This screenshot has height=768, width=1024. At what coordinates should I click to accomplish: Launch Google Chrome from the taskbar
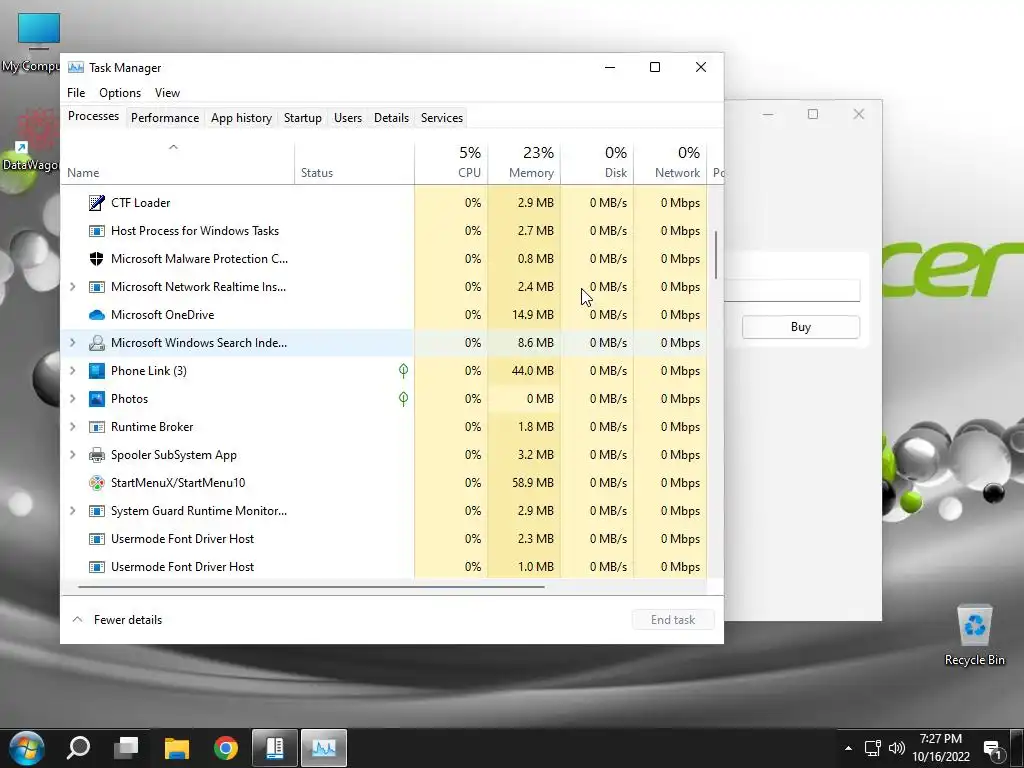click(x=226, y=748)
